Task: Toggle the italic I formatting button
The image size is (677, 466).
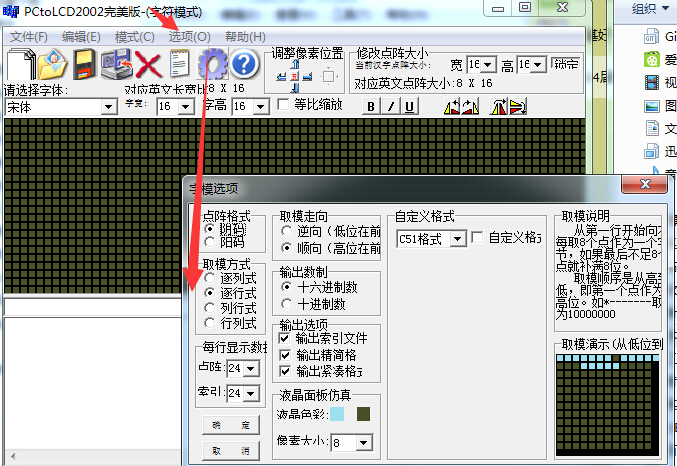Action: pyautogui.click(x=390, y=107)
